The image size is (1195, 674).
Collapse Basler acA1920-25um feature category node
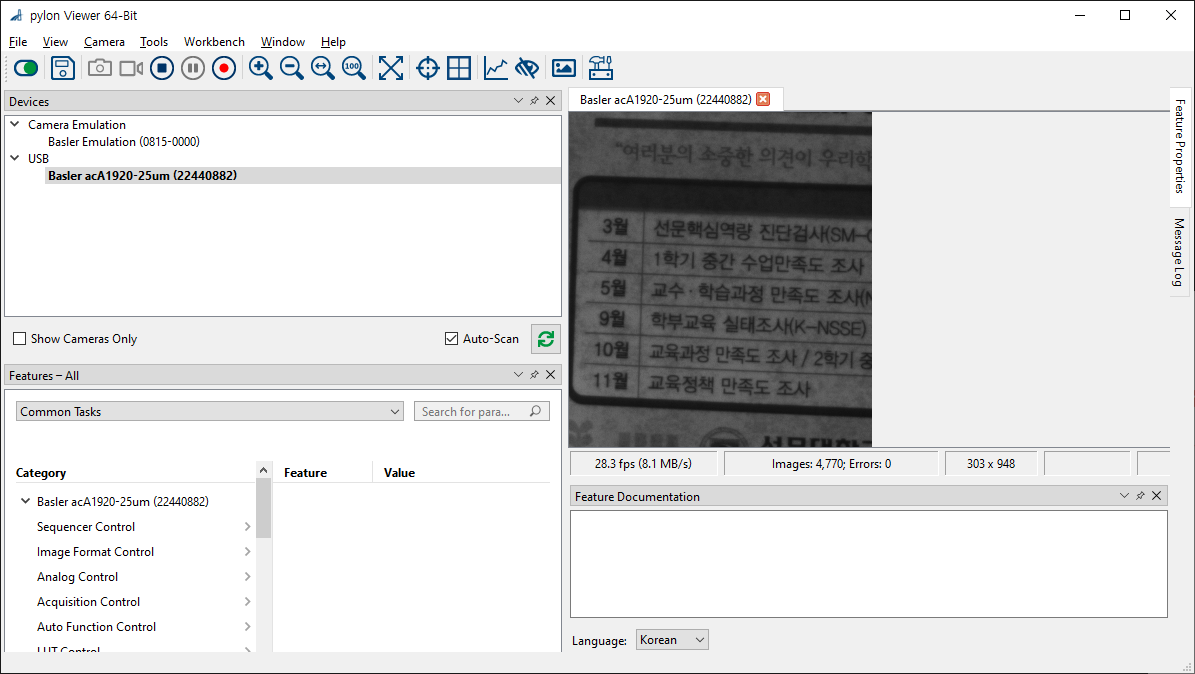pyautogui.click(x=25, y=501)
